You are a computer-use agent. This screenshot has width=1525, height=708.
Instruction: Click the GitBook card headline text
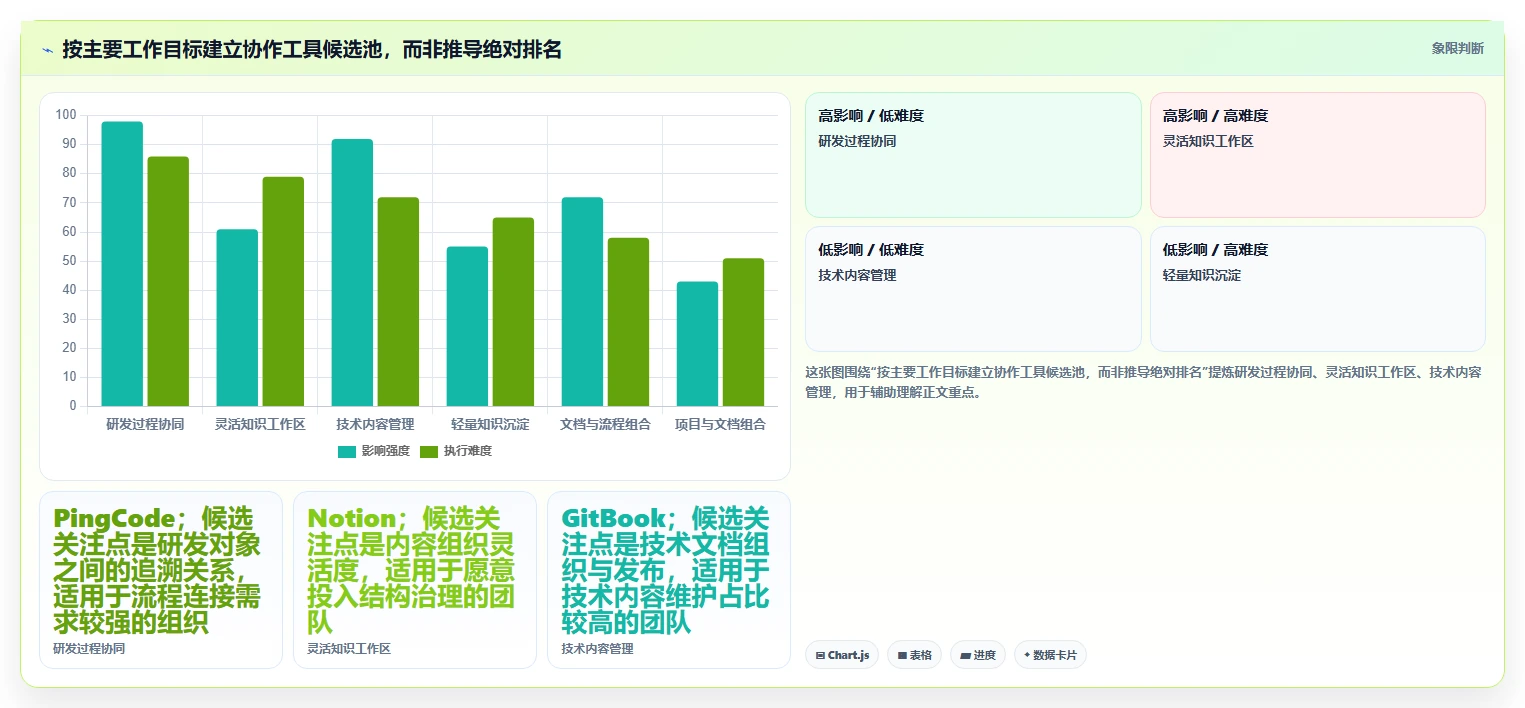point(667,571)
